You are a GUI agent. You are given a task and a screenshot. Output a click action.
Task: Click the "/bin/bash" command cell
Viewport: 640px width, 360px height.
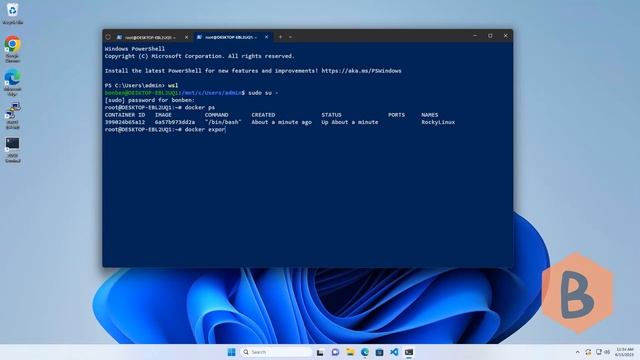[223, 122]
